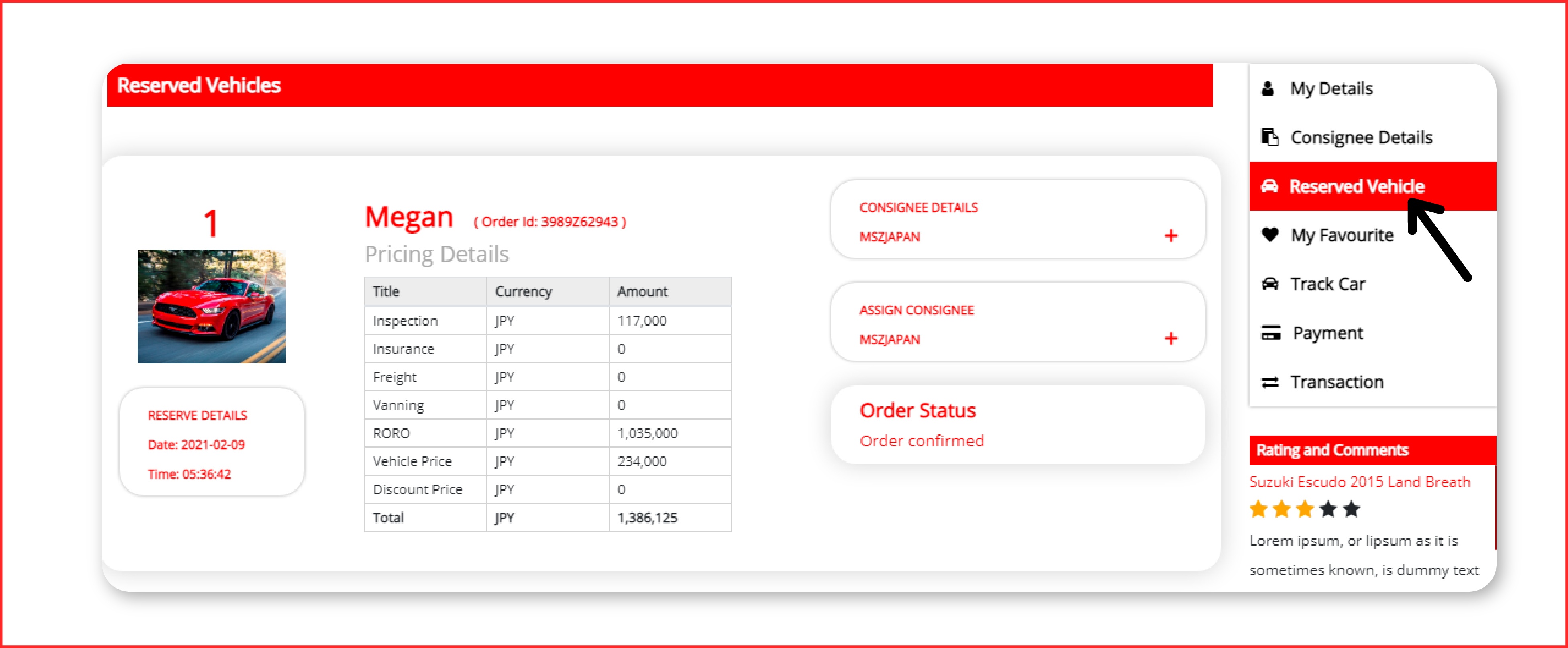
Task: Click the red Mustang car thumbnail
Action: (211, 307)
